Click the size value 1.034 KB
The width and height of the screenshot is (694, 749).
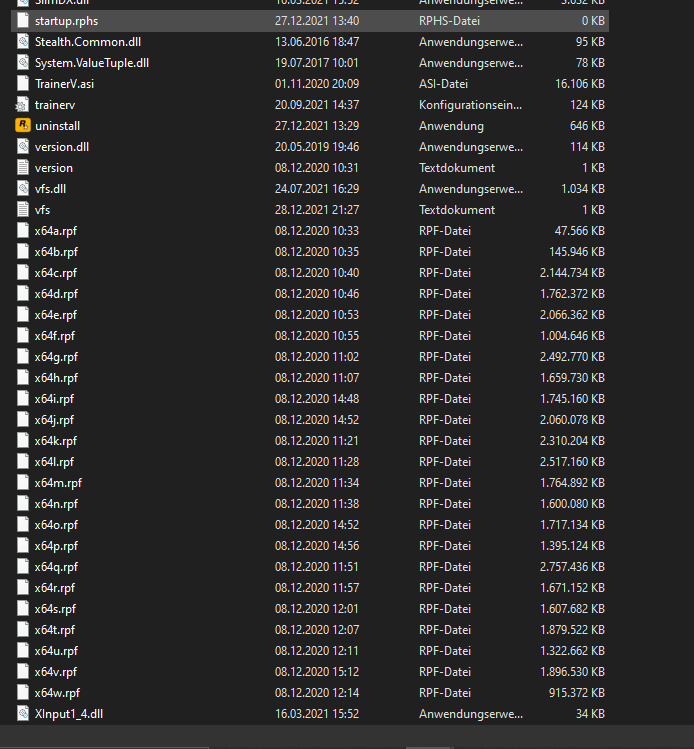(x=583, y=189)
